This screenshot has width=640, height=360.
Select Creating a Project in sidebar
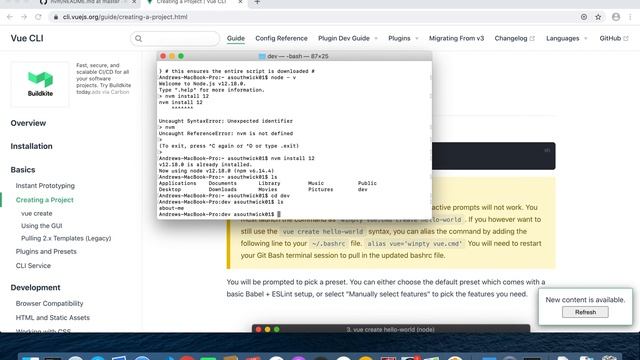pyautogui.click(x=44, y=200)
